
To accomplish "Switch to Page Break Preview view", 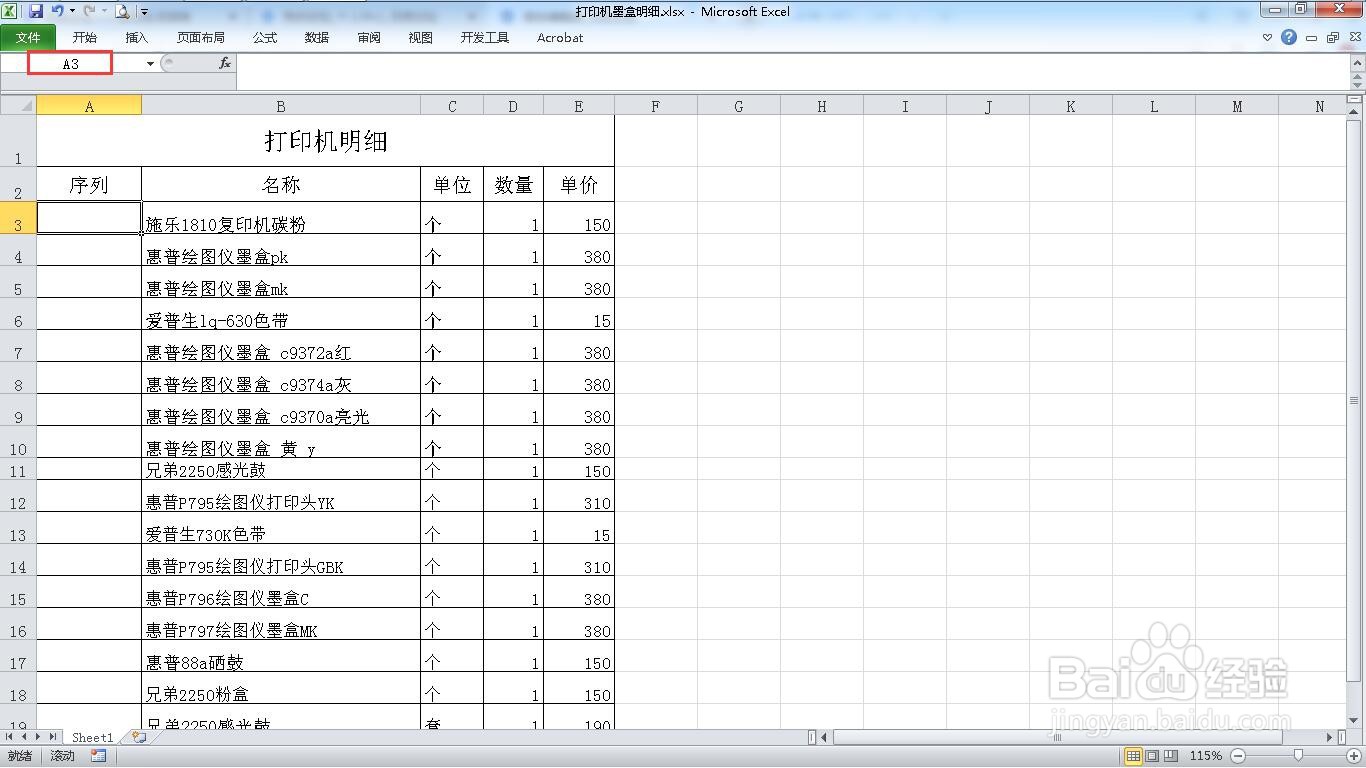I will coord(1171,756).
